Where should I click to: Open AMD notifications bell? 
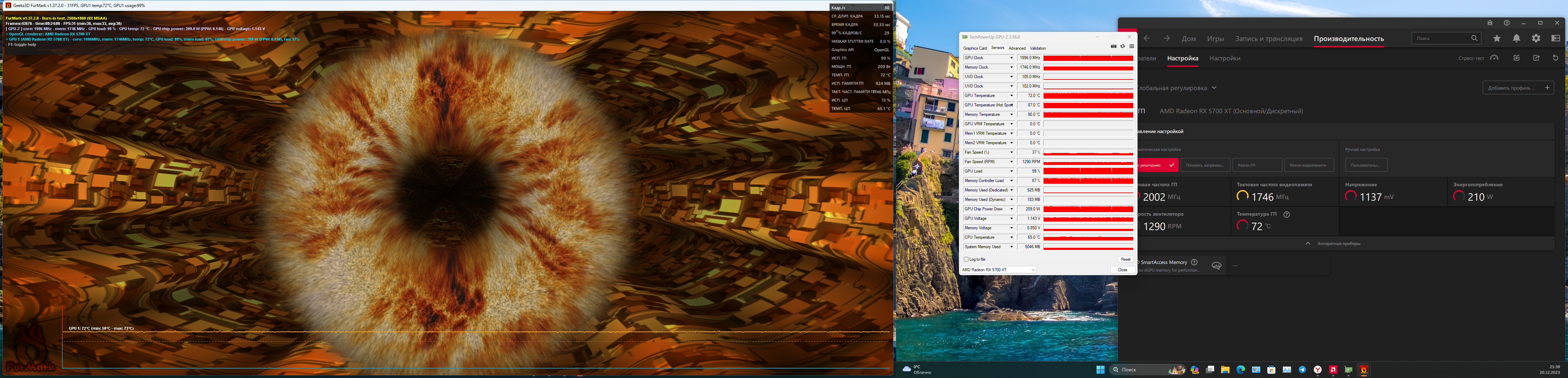coord(1516,38)
